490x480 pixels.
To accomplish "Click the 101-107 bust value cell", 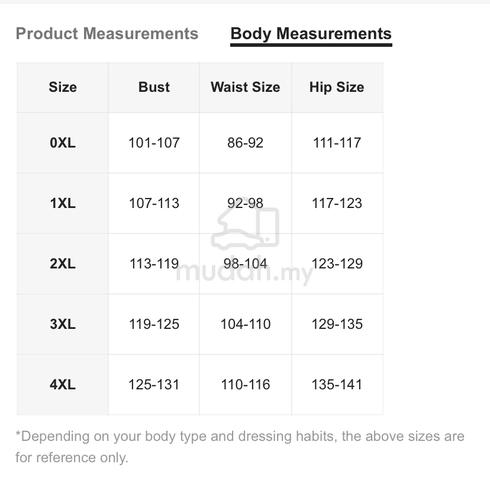I will pos(154,143).
